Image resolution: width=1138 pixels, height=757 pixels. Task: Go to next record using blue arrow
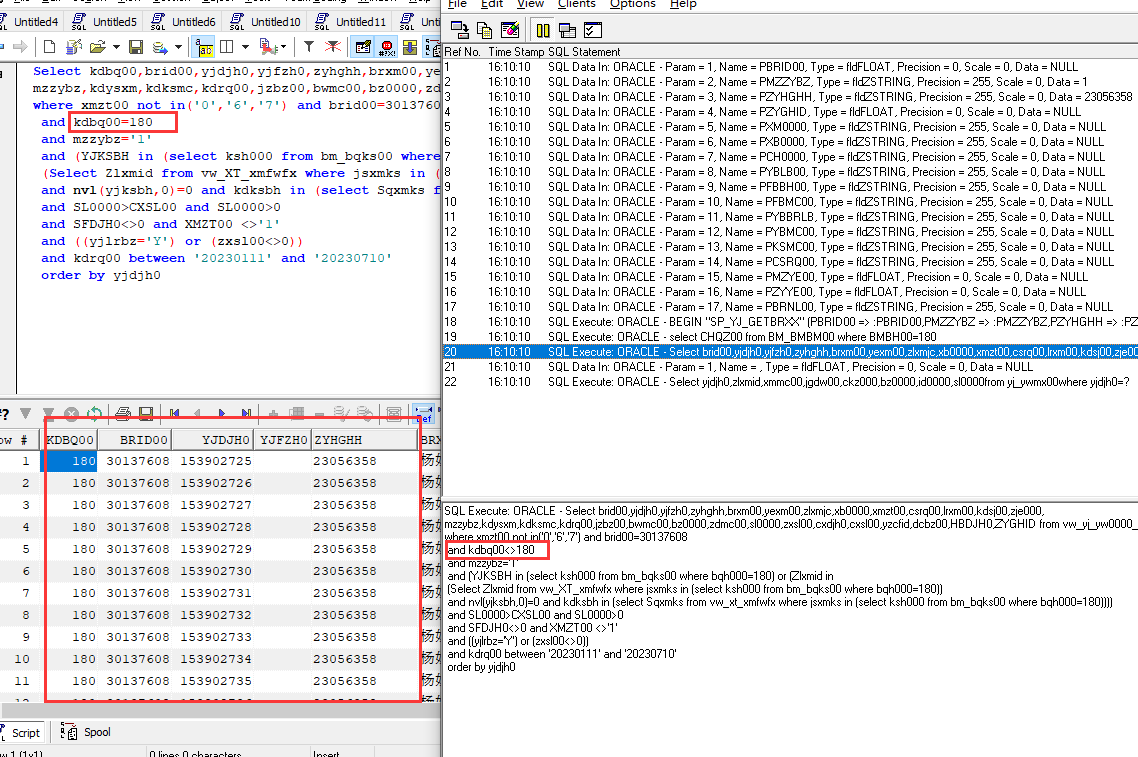point(221,413)
